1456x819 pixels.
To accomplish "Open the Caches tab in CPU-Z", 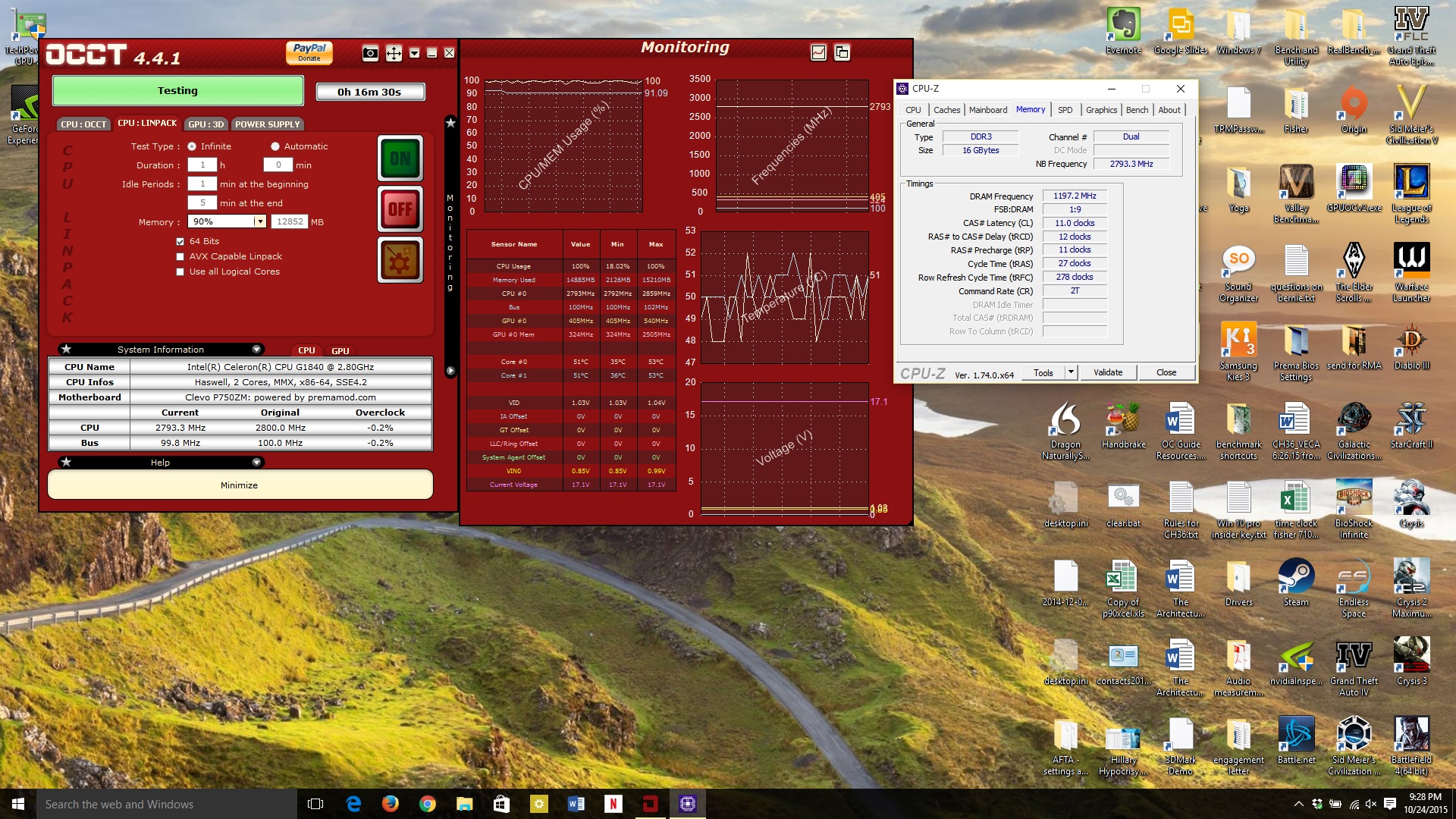I will 946,110.
